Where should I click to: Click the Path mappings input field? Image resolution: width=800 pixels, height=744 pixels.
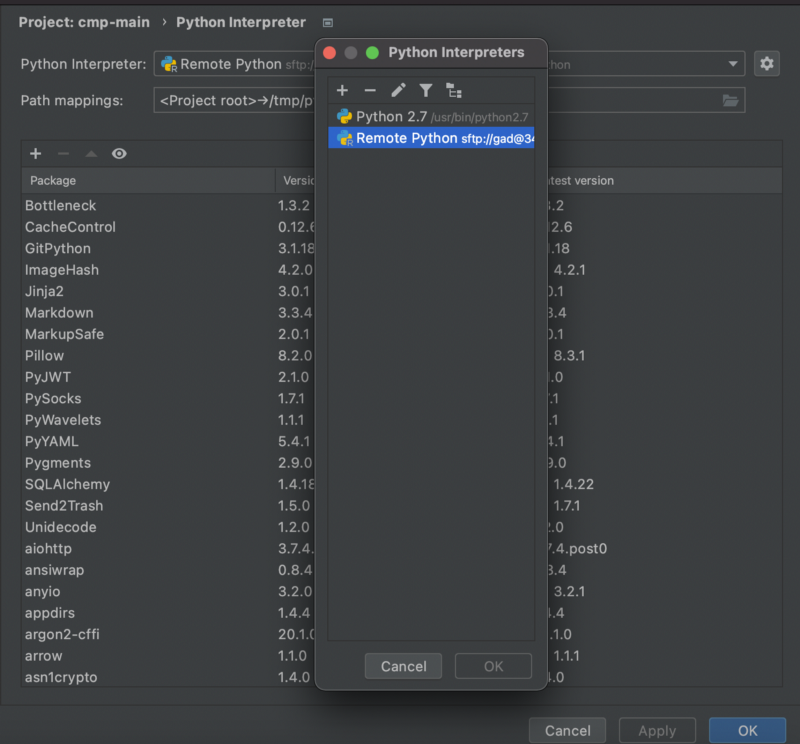(449, 101)
